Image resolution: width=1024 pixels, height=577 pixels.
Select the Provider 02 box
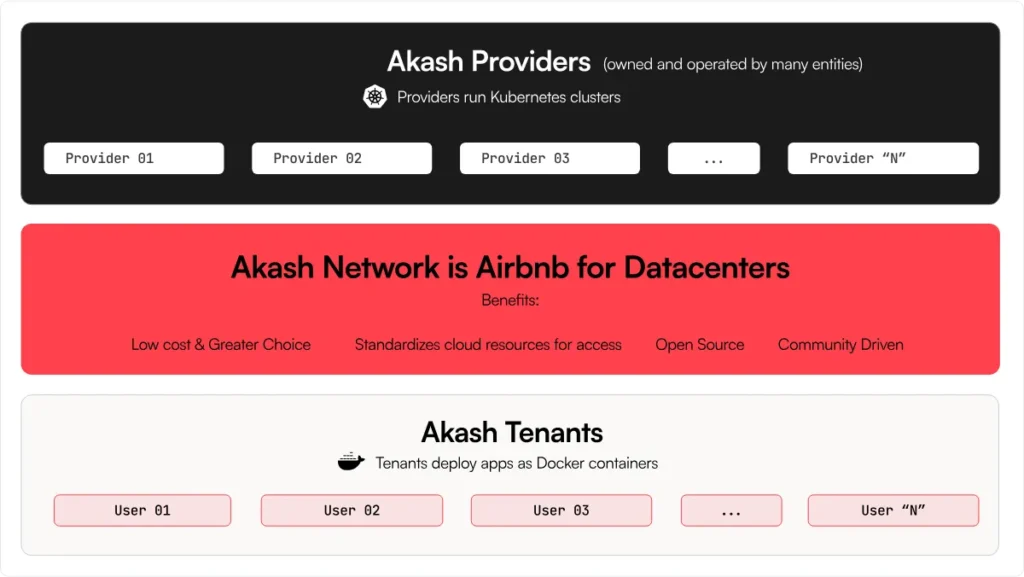(342, 158)
